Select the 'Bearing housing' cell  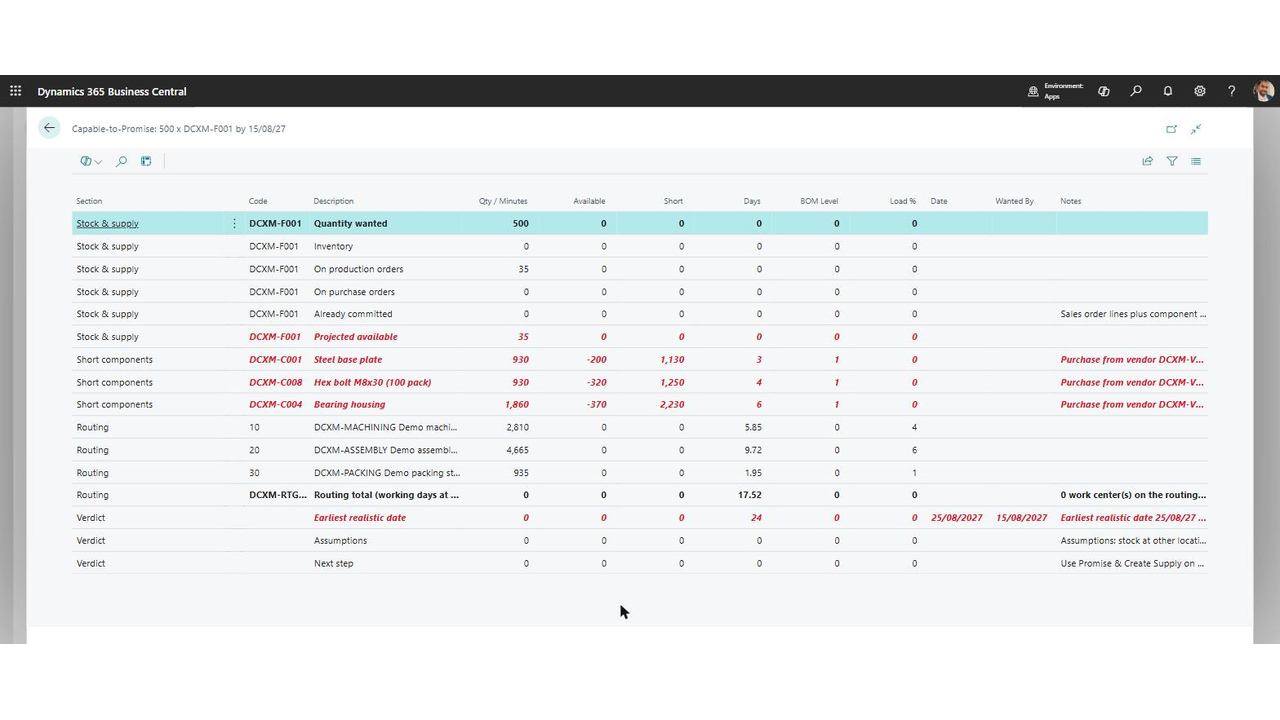point(349,405)
